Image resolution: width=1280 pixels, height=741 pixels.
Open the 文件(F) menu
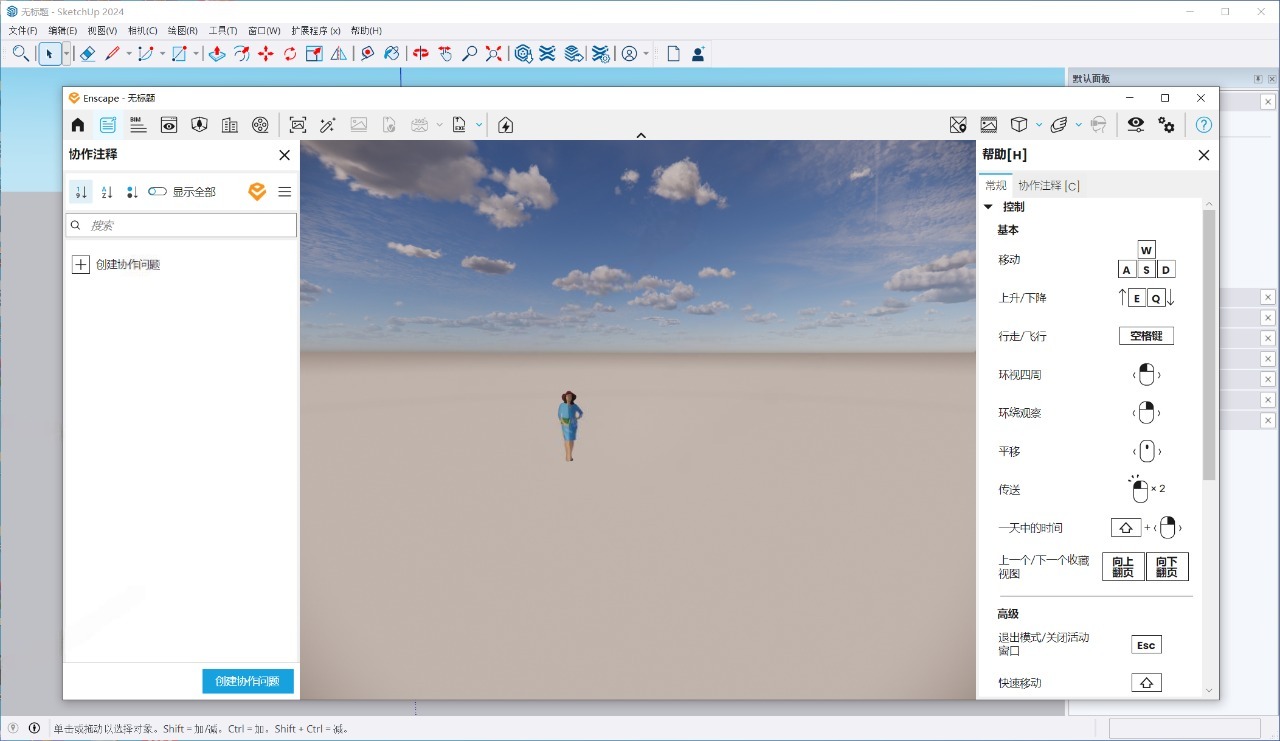(x=22, y=31)
